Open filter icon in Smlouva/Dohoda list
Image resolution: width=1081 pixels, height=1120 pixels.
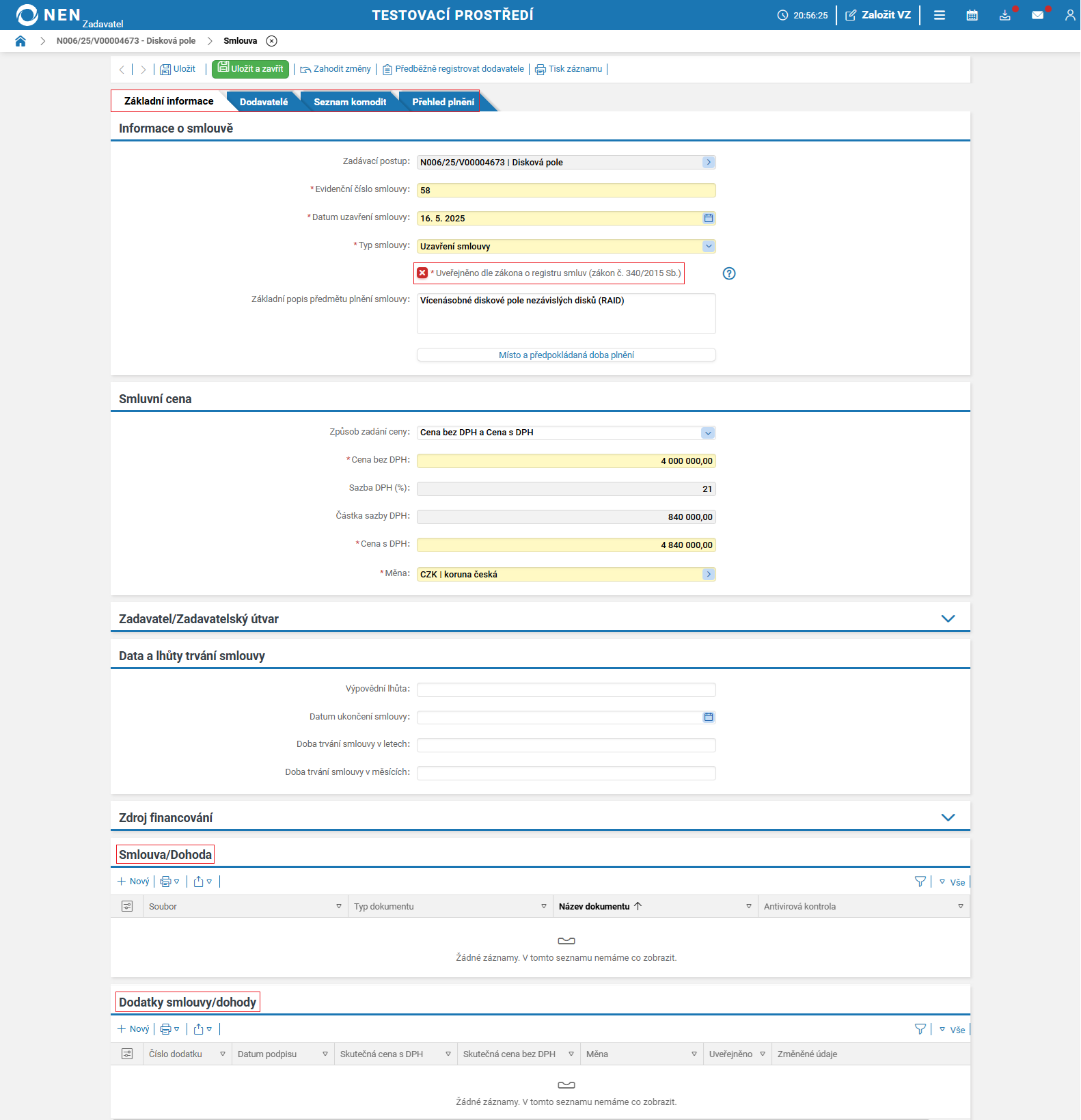tap(920, 882)
